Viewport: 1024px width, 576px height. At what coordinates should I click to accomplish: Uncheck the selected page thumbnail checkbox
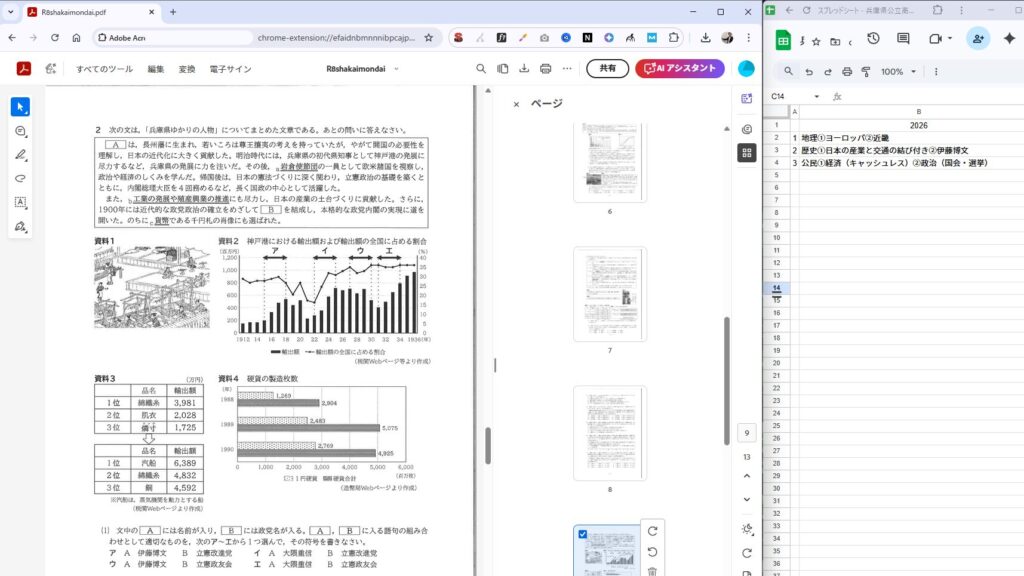pos(583,534)
